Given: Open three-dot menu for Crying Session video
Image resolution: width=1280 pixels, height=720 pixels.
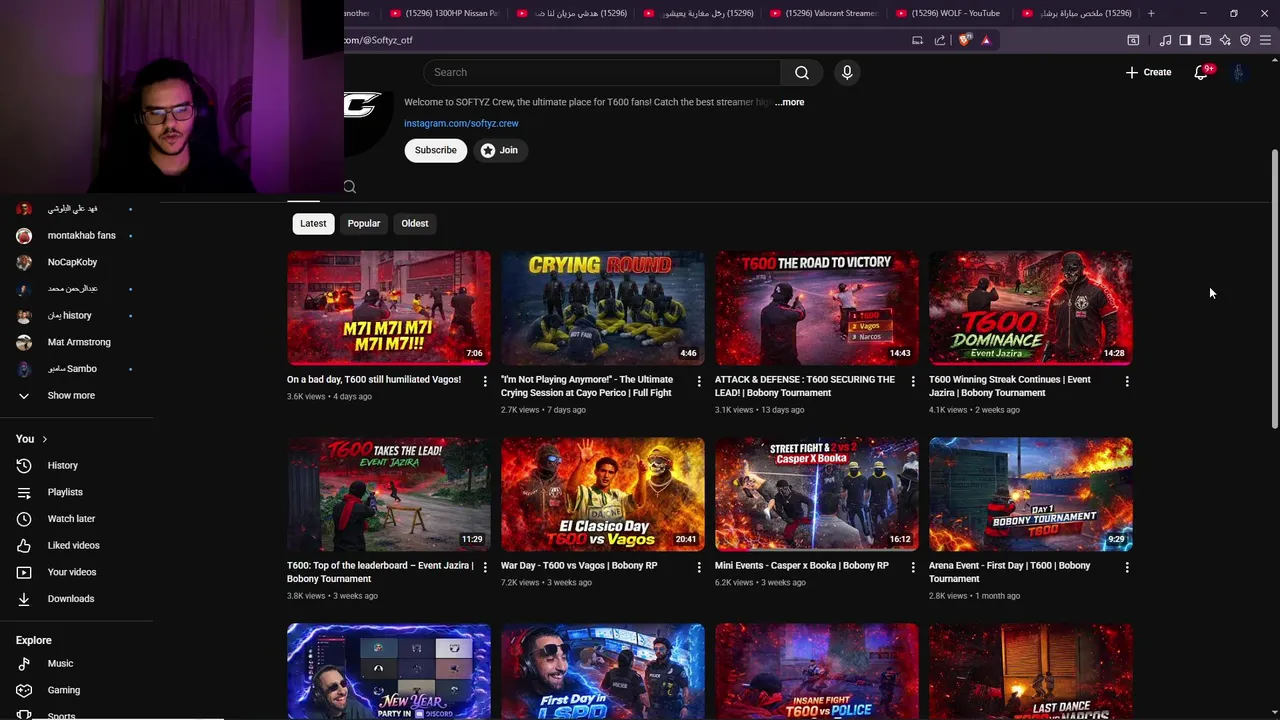Looking at the screenshot, I should [699, 381].
